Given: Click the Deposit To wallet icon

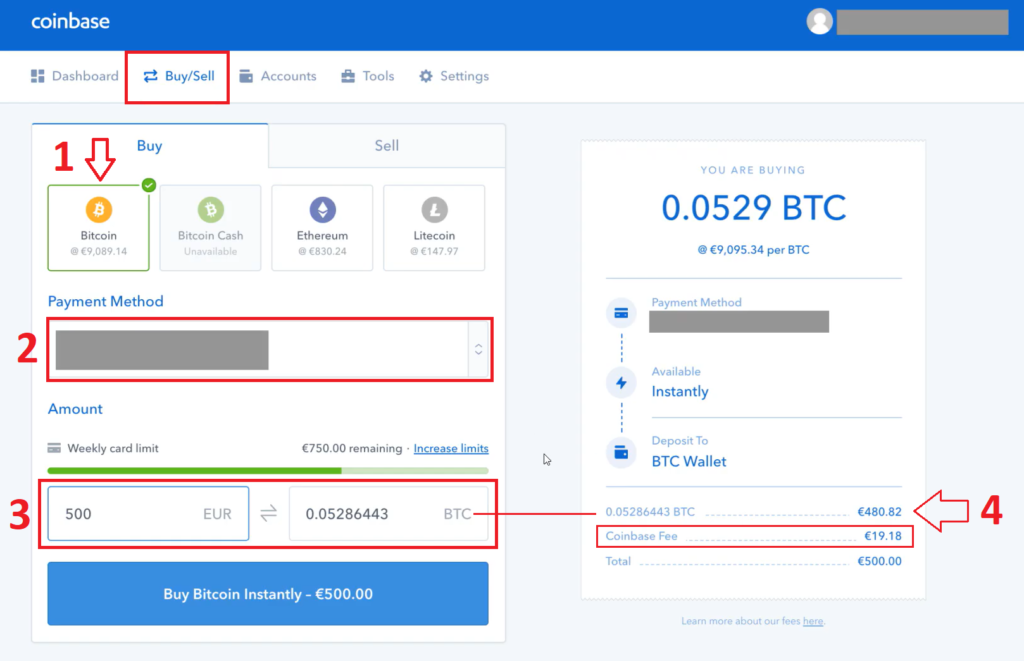Looking at the screenshot, I should (x=621, y=452).
